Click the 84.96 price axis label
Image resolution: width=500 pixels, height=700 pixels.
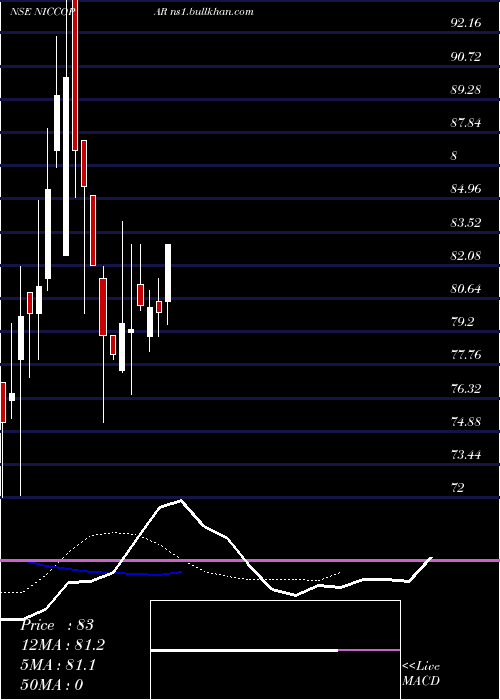coord(466,189)
